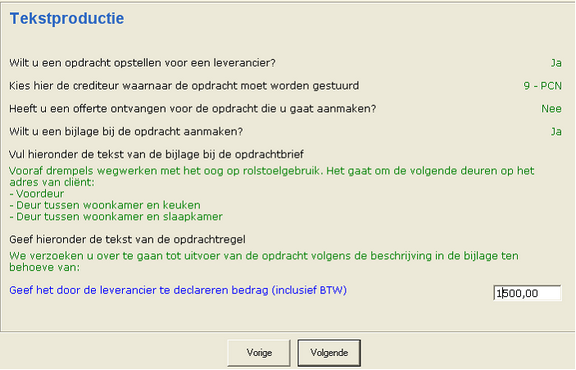Select the Heeft u een offerte ontvangen question
Viewport: 576px width, 370px height.
coord(192,108)
